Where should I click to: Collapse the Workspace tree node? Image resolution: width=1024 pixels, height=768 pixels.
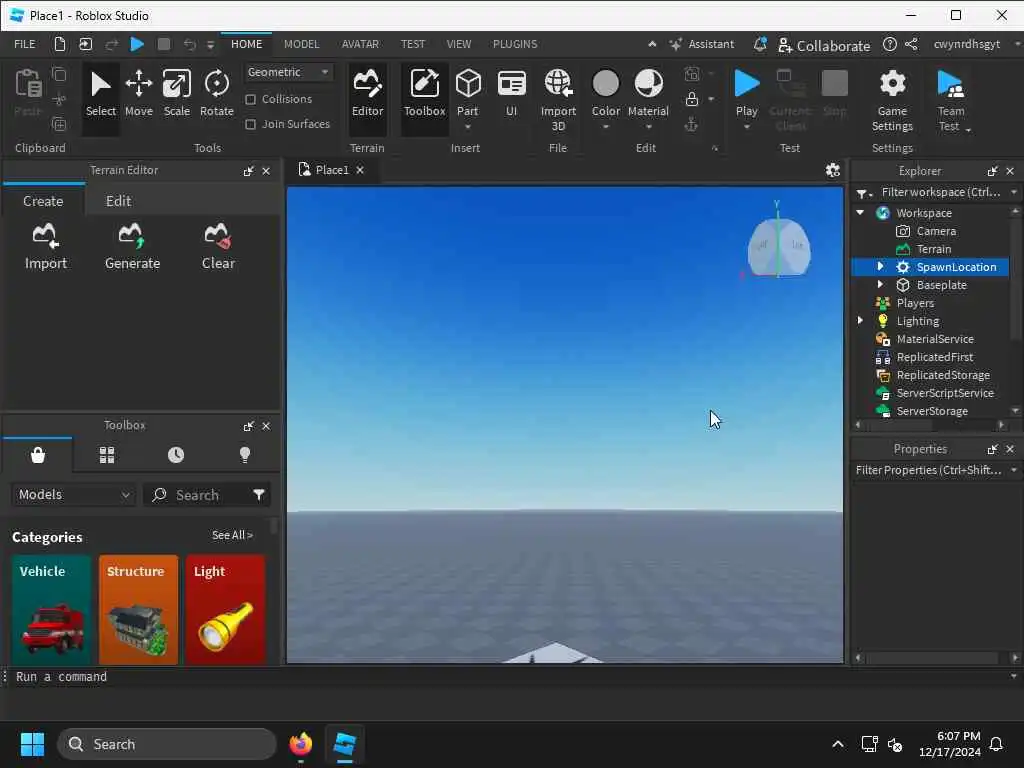click(860, 212)
